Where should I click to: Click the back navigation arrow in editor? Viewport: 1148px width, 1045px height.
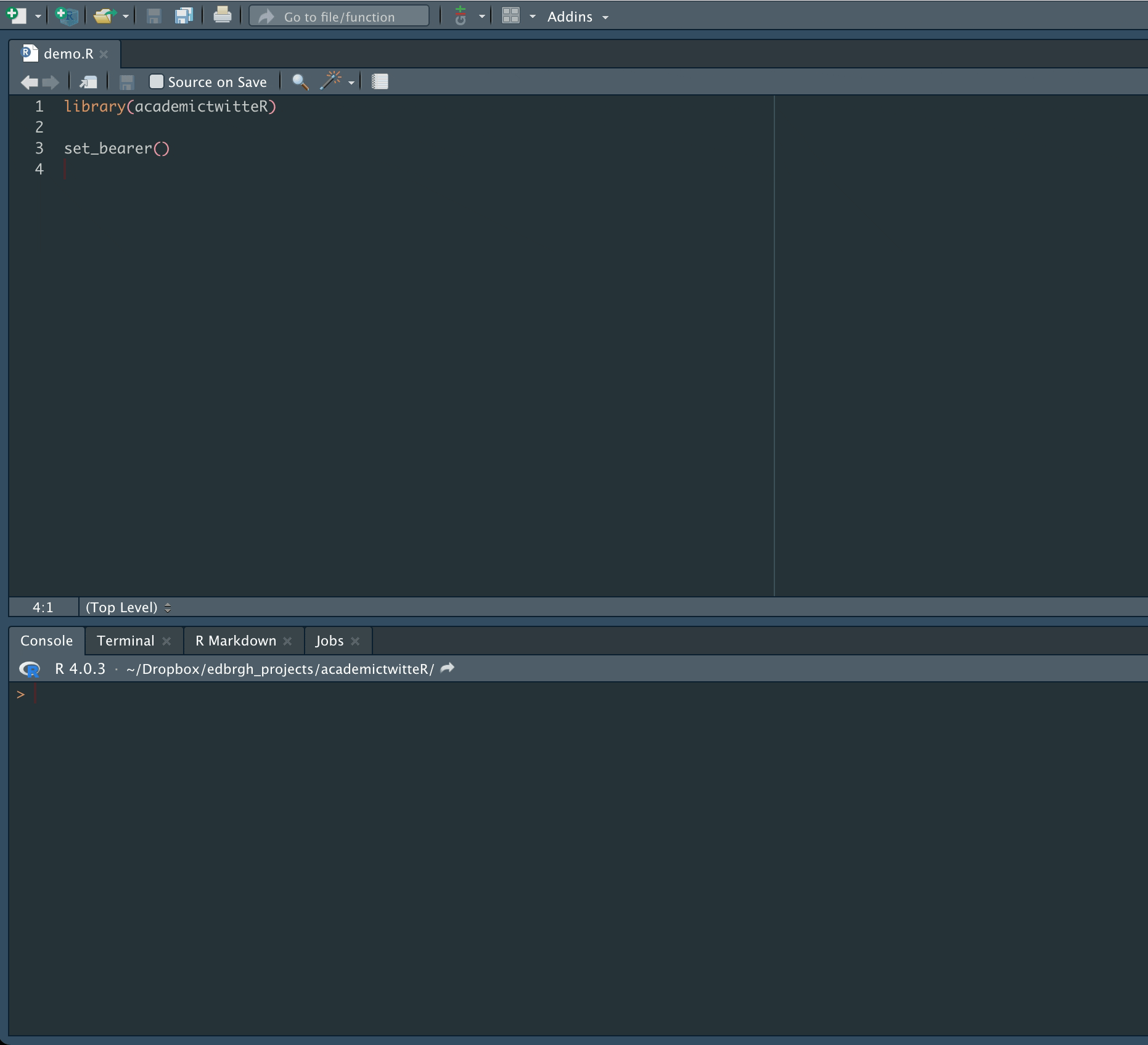coord(29,82)
